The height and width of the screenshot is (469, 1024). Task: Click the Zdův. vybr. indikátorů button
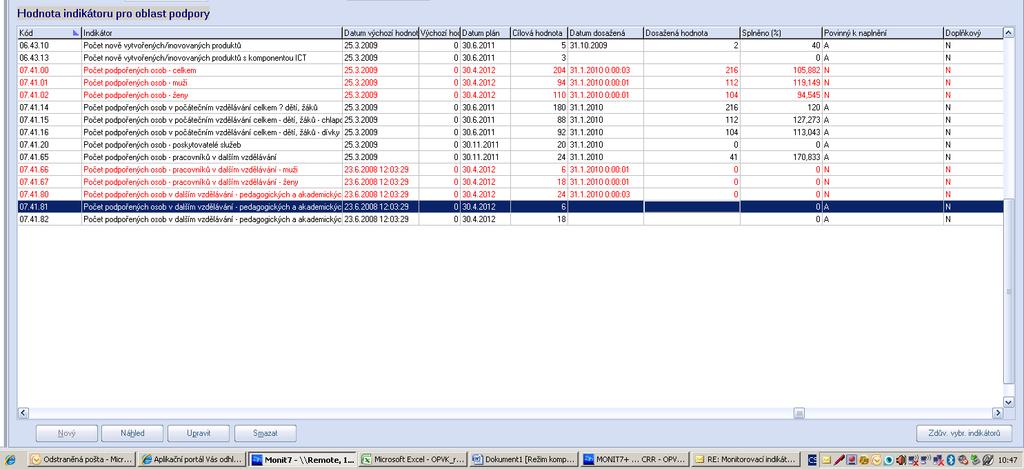[965, 433]
